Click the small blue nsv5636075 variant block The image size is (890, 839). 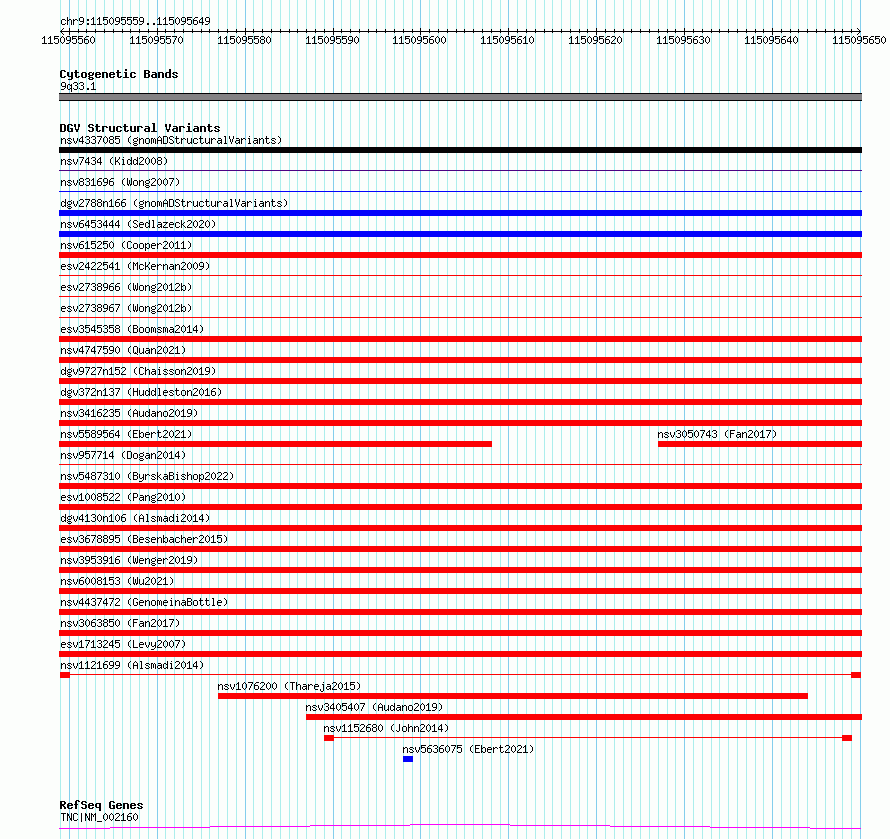408,759
